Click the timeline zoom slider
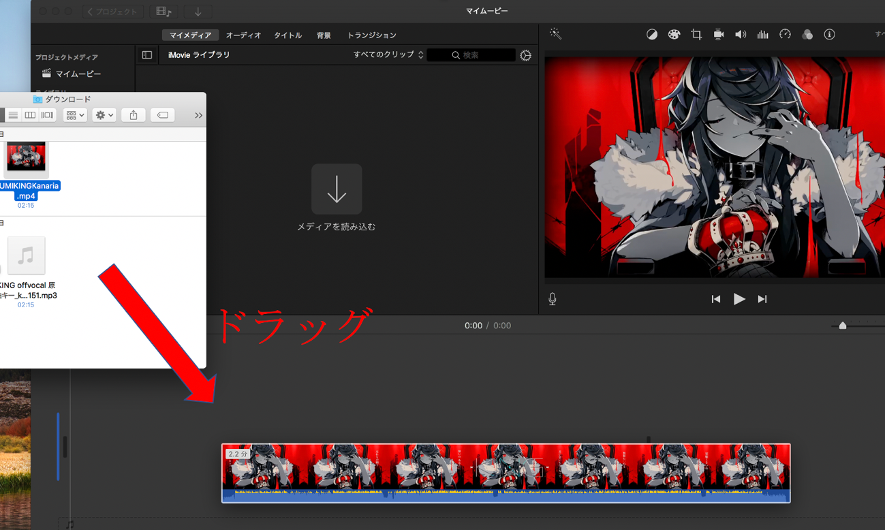The width and height of the screenshot is (885, 531). 842,326
